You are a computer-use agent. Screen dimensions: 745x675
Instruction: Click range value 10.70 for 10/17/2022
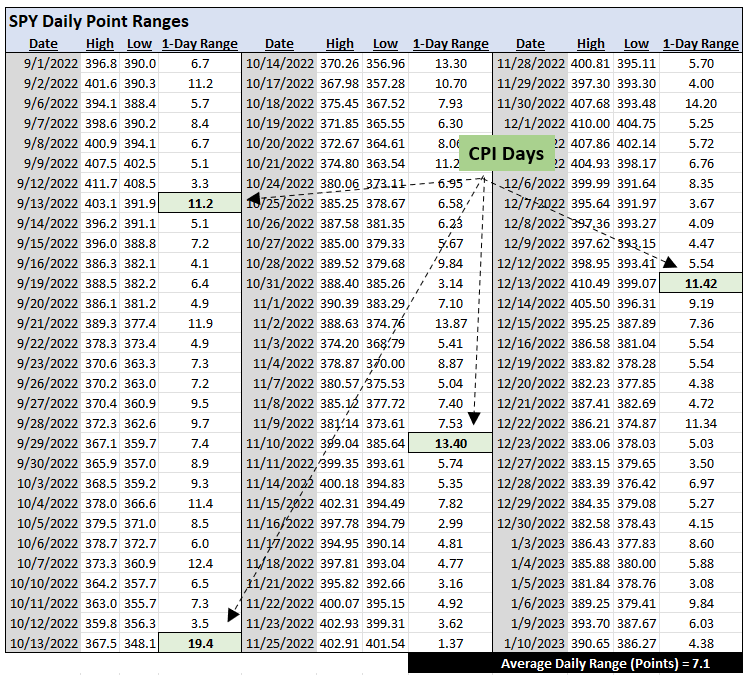pos(450,84)
